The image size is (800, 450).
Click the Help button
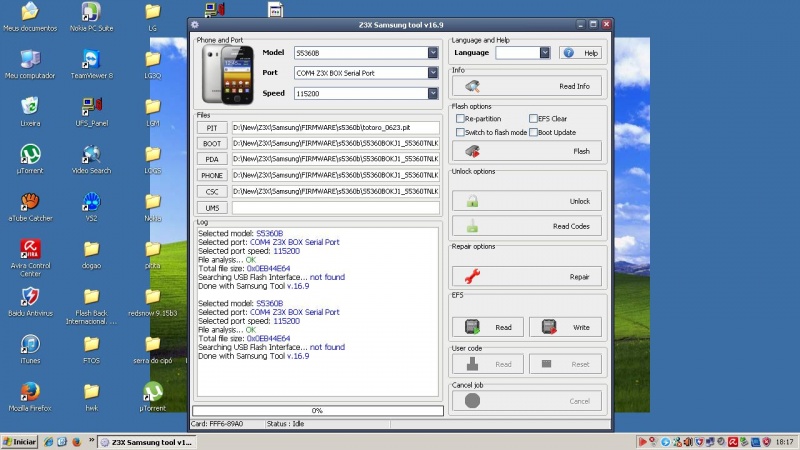point(581,53)
